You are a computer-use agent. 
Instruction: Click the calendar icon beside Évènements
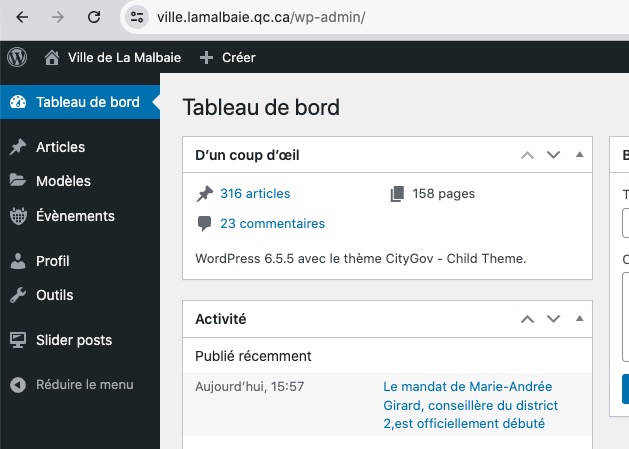[18, 216]
